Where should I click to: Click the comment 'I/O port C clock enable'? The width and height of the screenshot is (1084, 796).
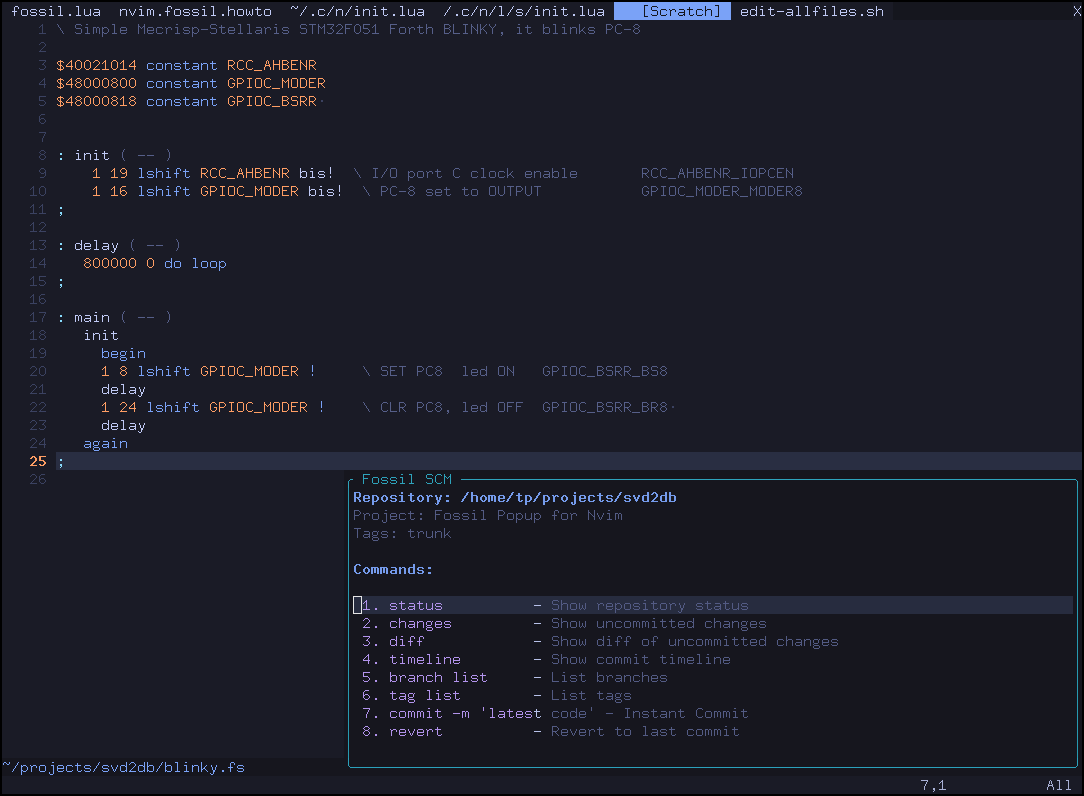(x=474, y=173)
